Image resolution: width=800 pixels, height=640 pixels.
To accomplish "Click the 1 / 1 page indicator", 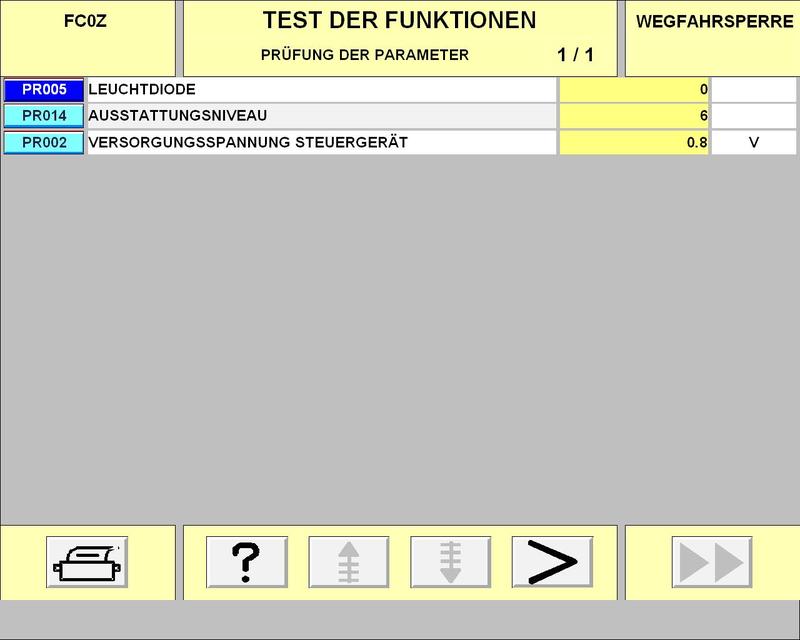I will point(575,55).
